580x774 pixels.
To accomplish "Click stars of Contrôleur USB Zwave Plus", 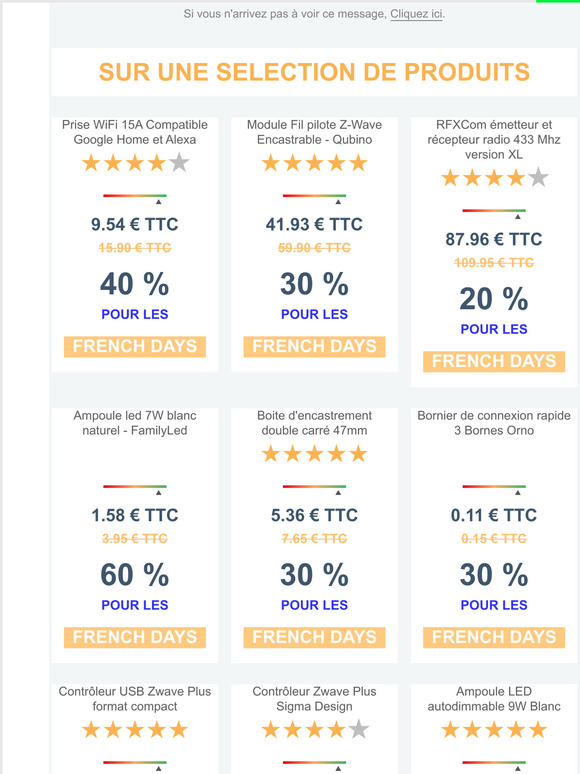I will click(x=135, y=729).
